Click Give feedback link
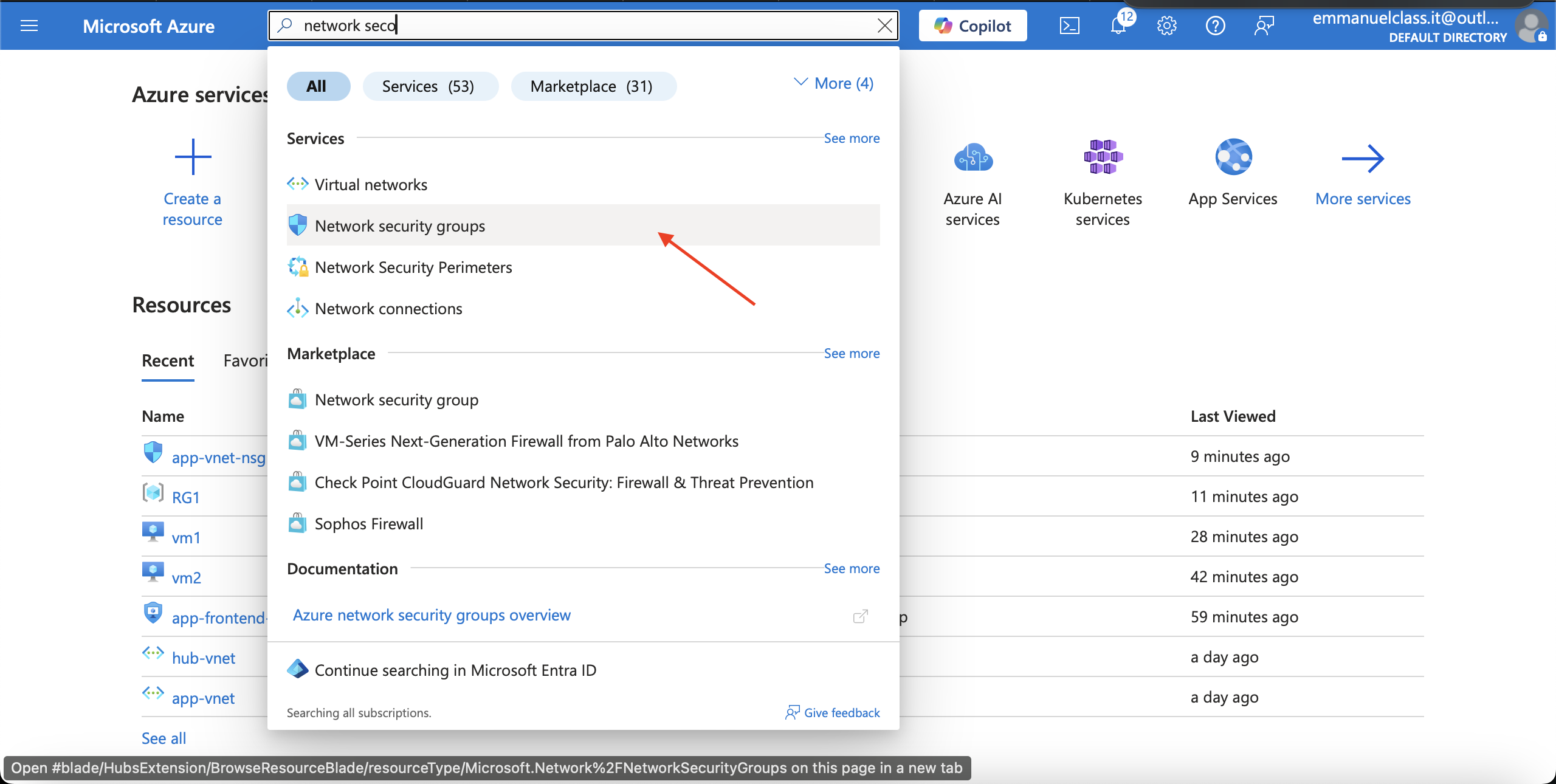The height and width of the screenshot is (784, 1556). (832, 712)
